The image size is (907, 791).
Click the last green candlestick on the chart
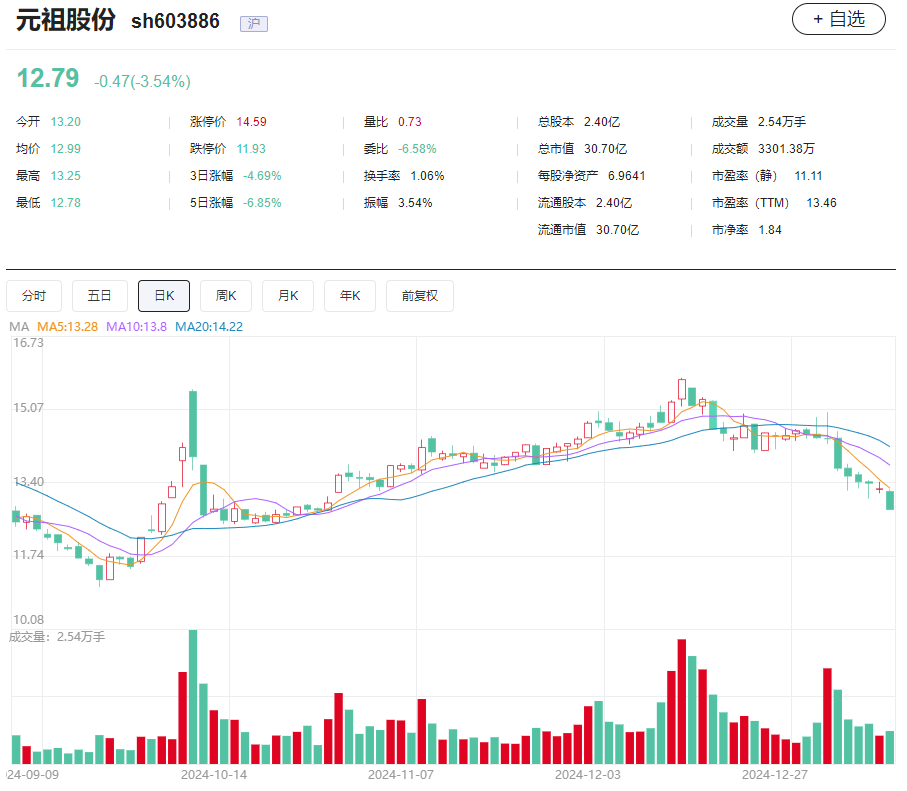click(x=890, y=501)
